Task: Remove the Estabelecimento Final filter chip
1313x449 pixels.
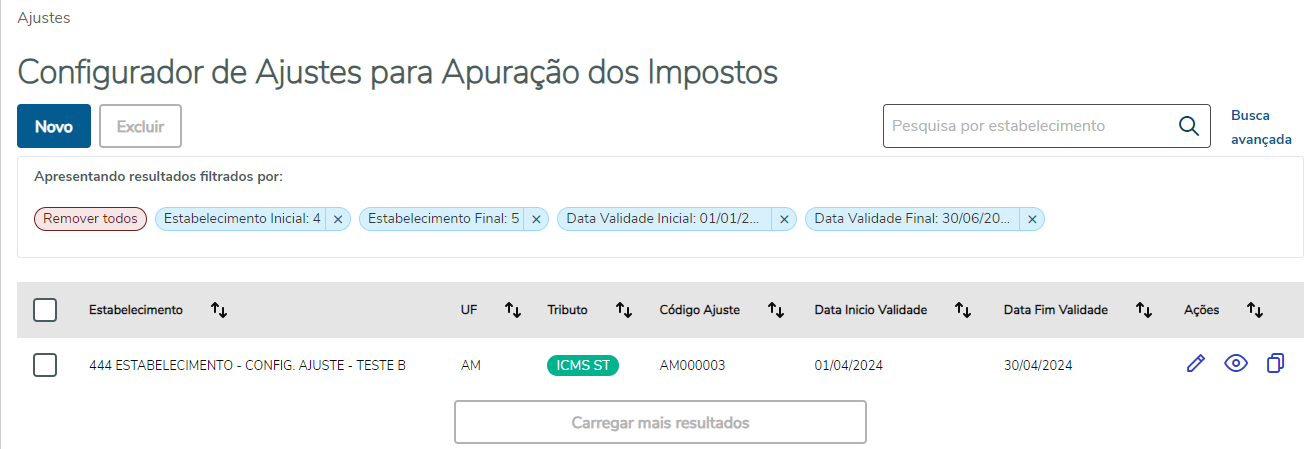Action: (536, 219)
